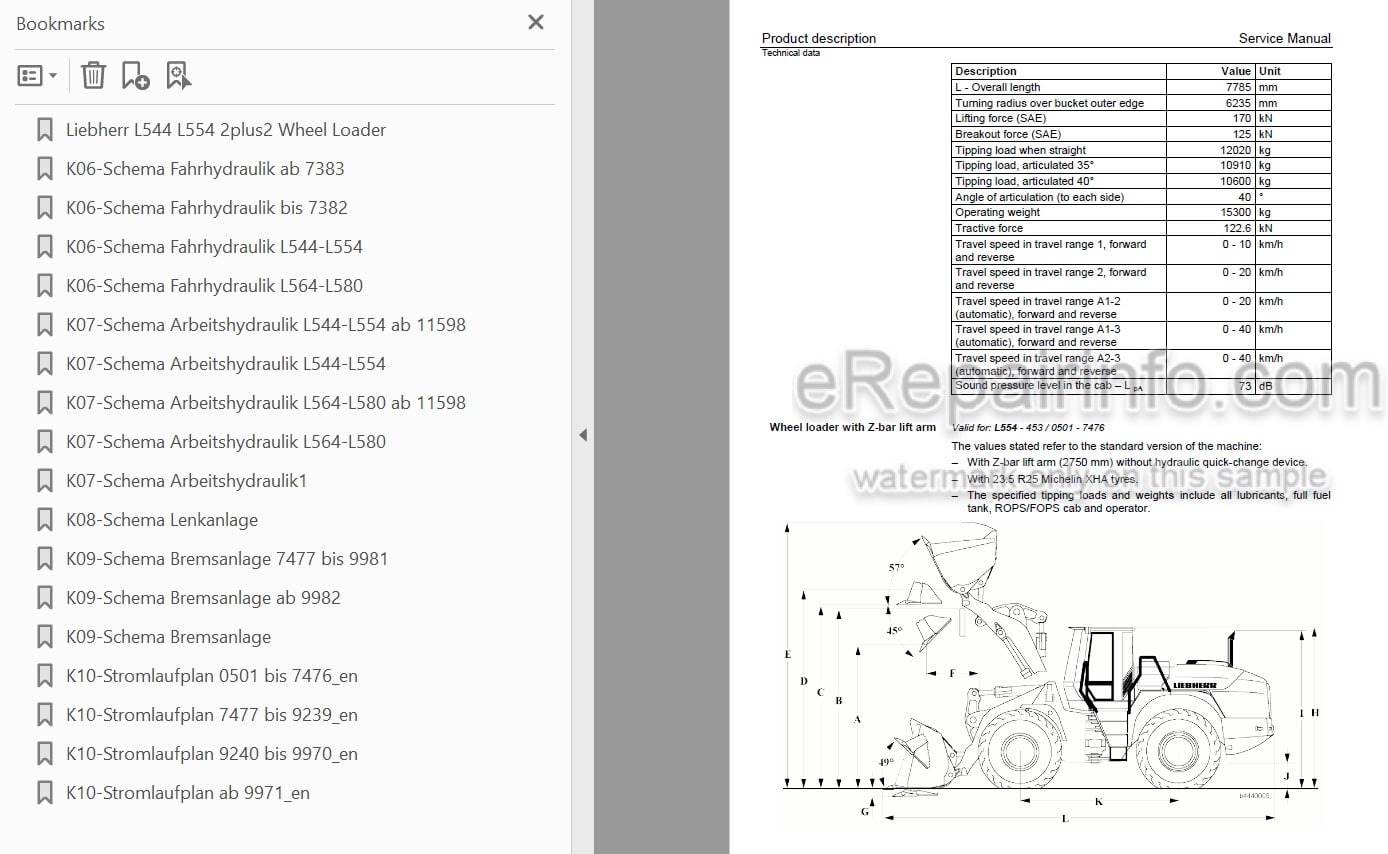Select the K09-Schema Bremsanlage bookmark with no serial range

[168, 637]
